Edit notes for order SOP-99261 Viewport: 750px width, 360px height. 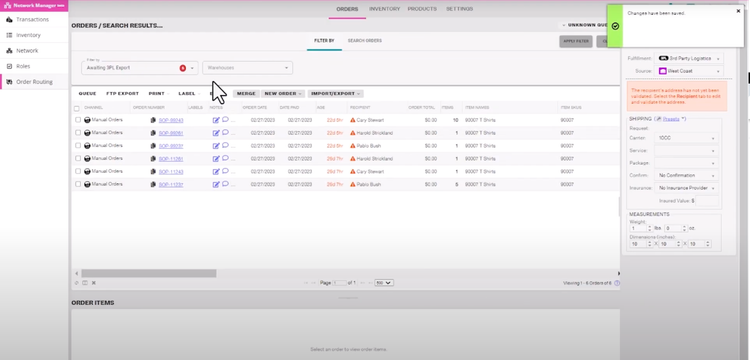[x=216, y=133]
